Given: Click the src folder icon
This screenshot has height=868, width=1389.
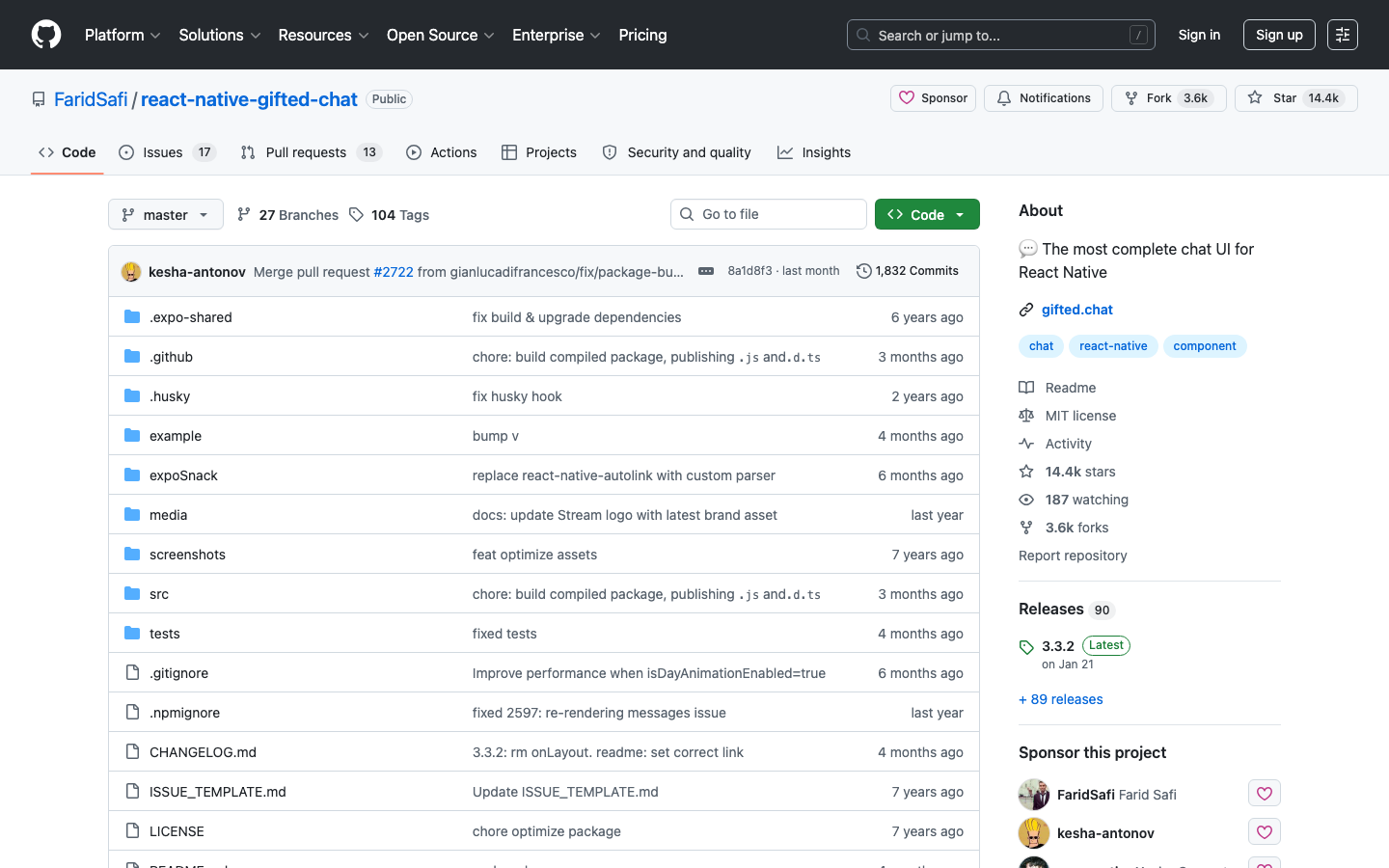Looking at the screenshot, I should pos(132,594).
